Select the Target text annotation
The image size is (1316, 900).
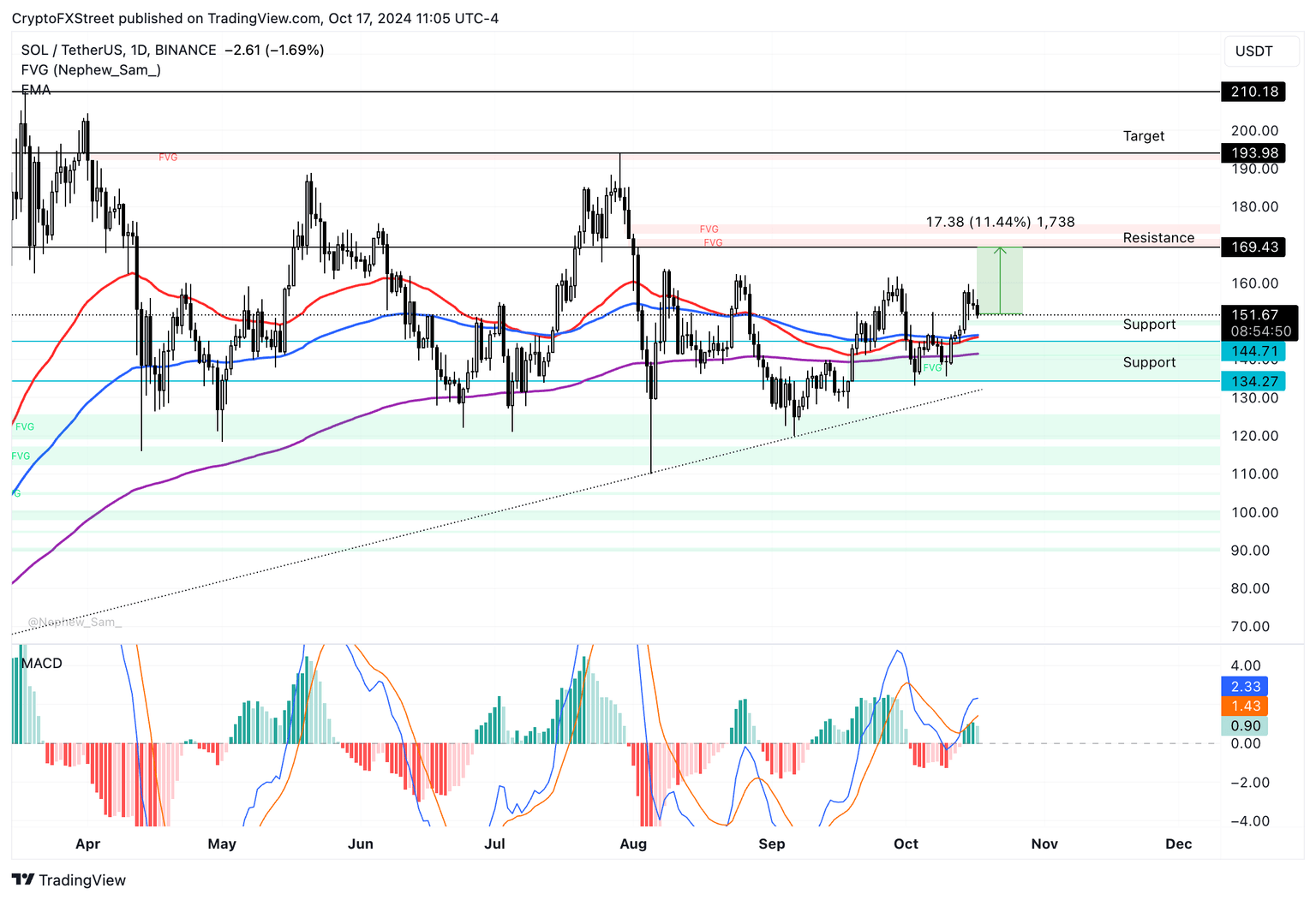(1144, 136)
